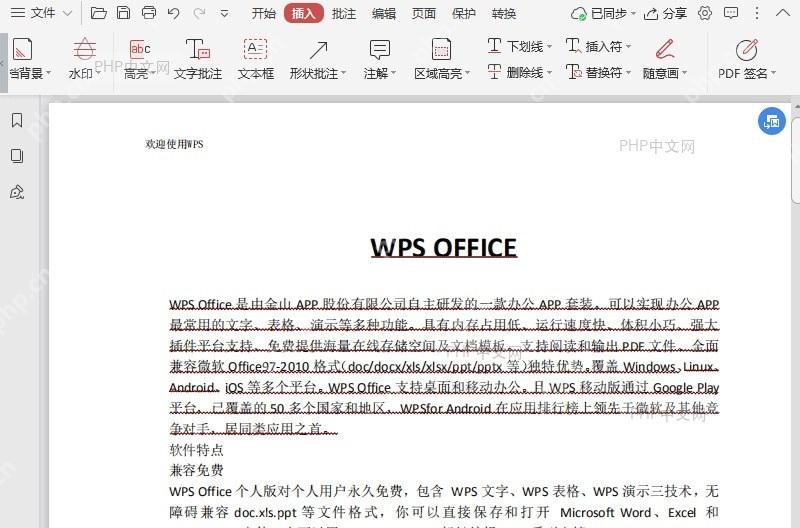The height and width of the screenshot is (528, 800).
Task: Collapse the ribbon with the up chevron
Action: [x=783, y=13]
